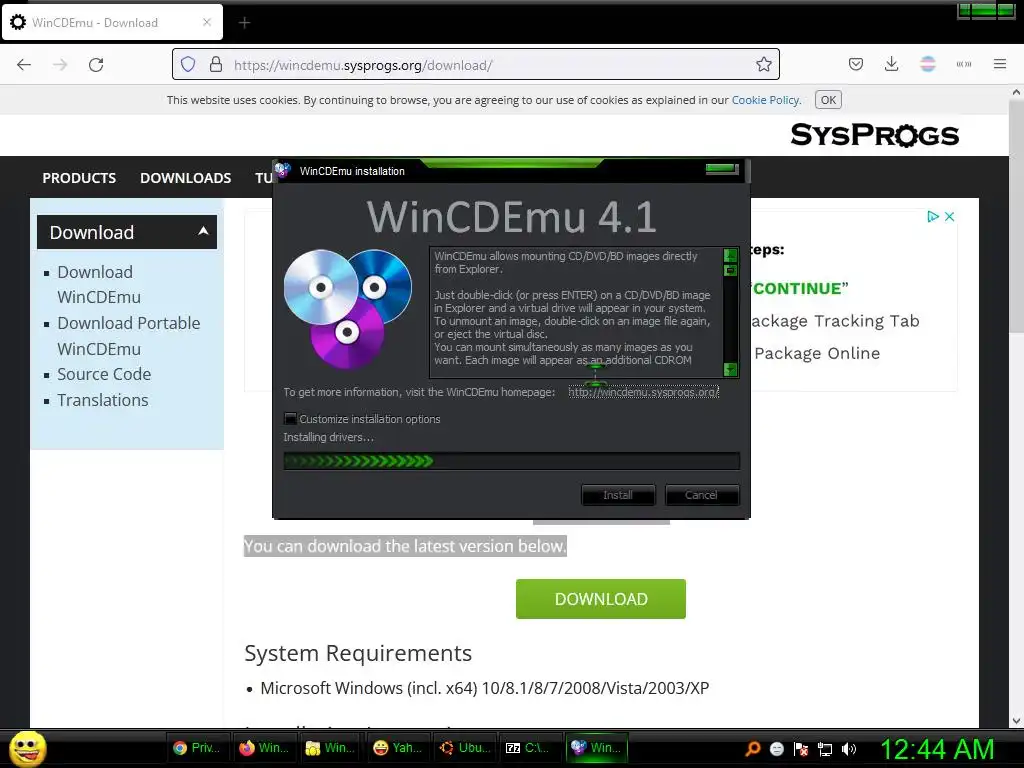This screenshot has width=1024, height=768.
Task: Open the Cookie Policy link
Action: 765,100
